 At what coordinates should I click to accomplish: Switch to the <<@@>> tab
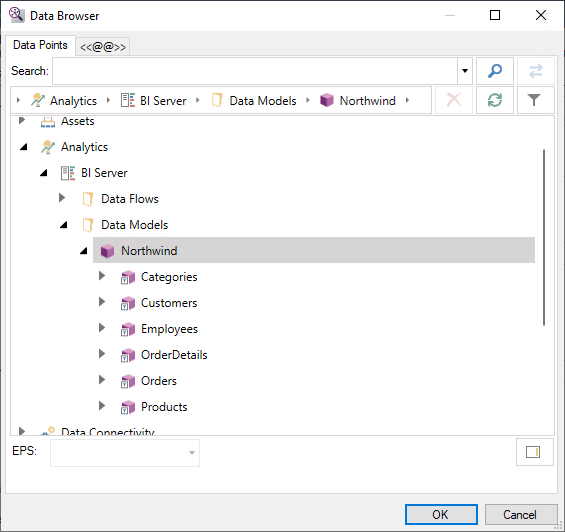click(103, 47)
